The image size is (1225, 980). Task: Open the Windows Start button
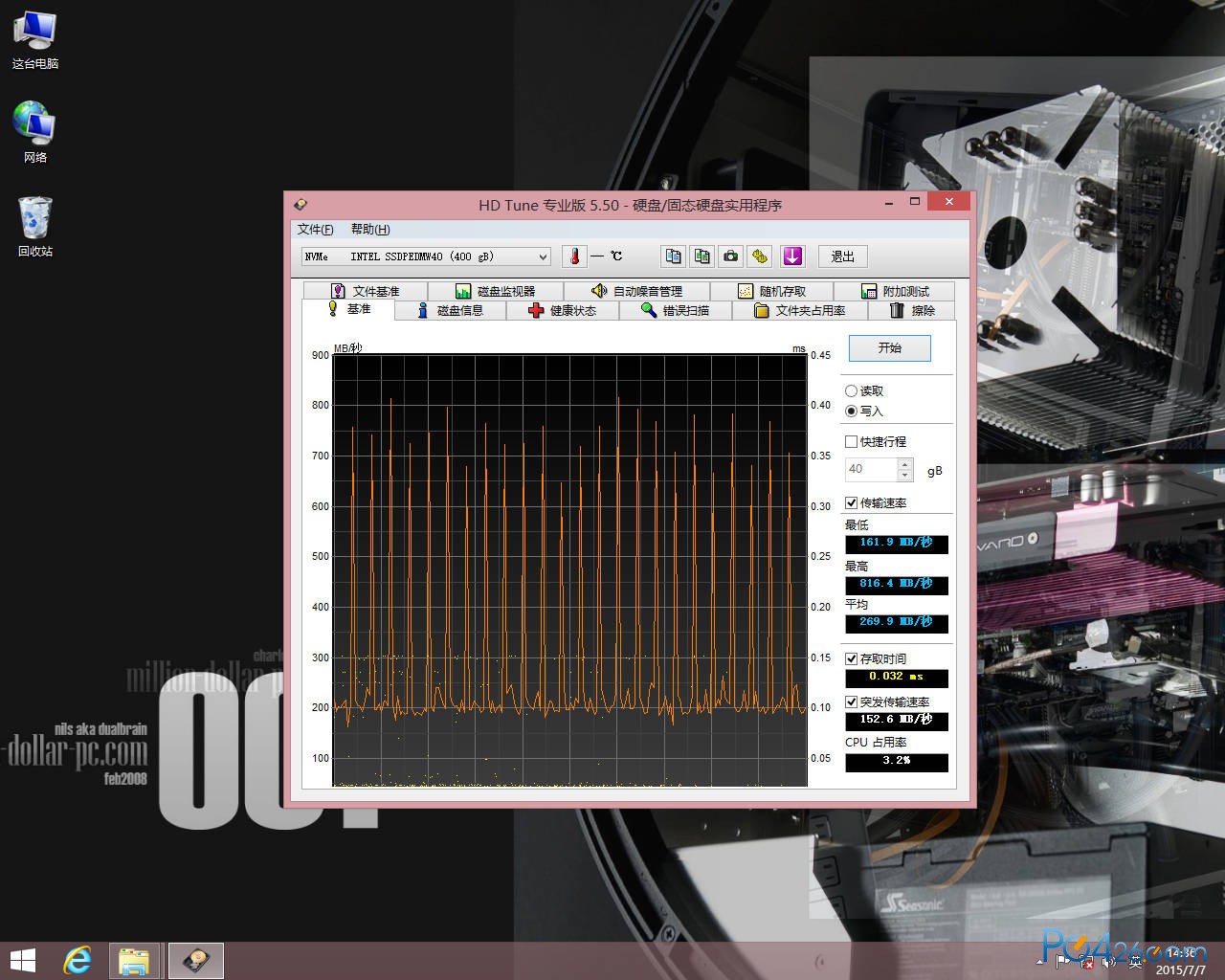(x=22, y=960)
